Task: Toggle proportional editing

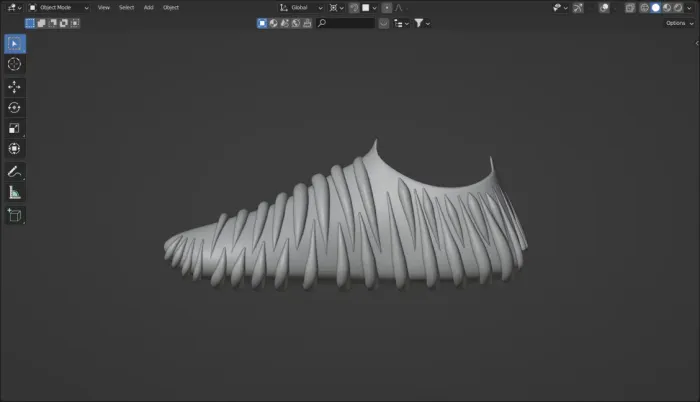Action: point(387,8)
